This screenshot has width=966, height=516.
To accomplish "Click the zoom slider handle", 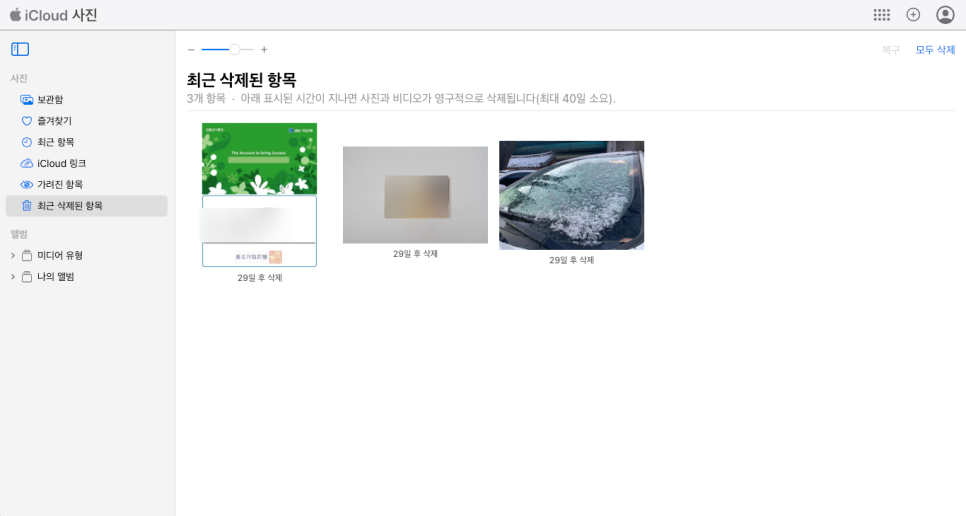I will point(234,50).
